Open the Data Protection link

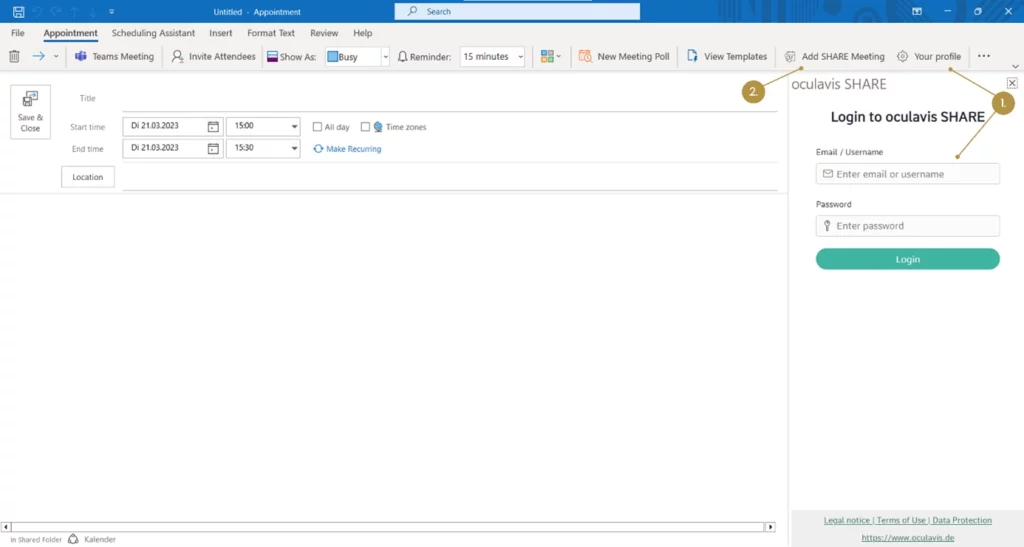point(962,520)
